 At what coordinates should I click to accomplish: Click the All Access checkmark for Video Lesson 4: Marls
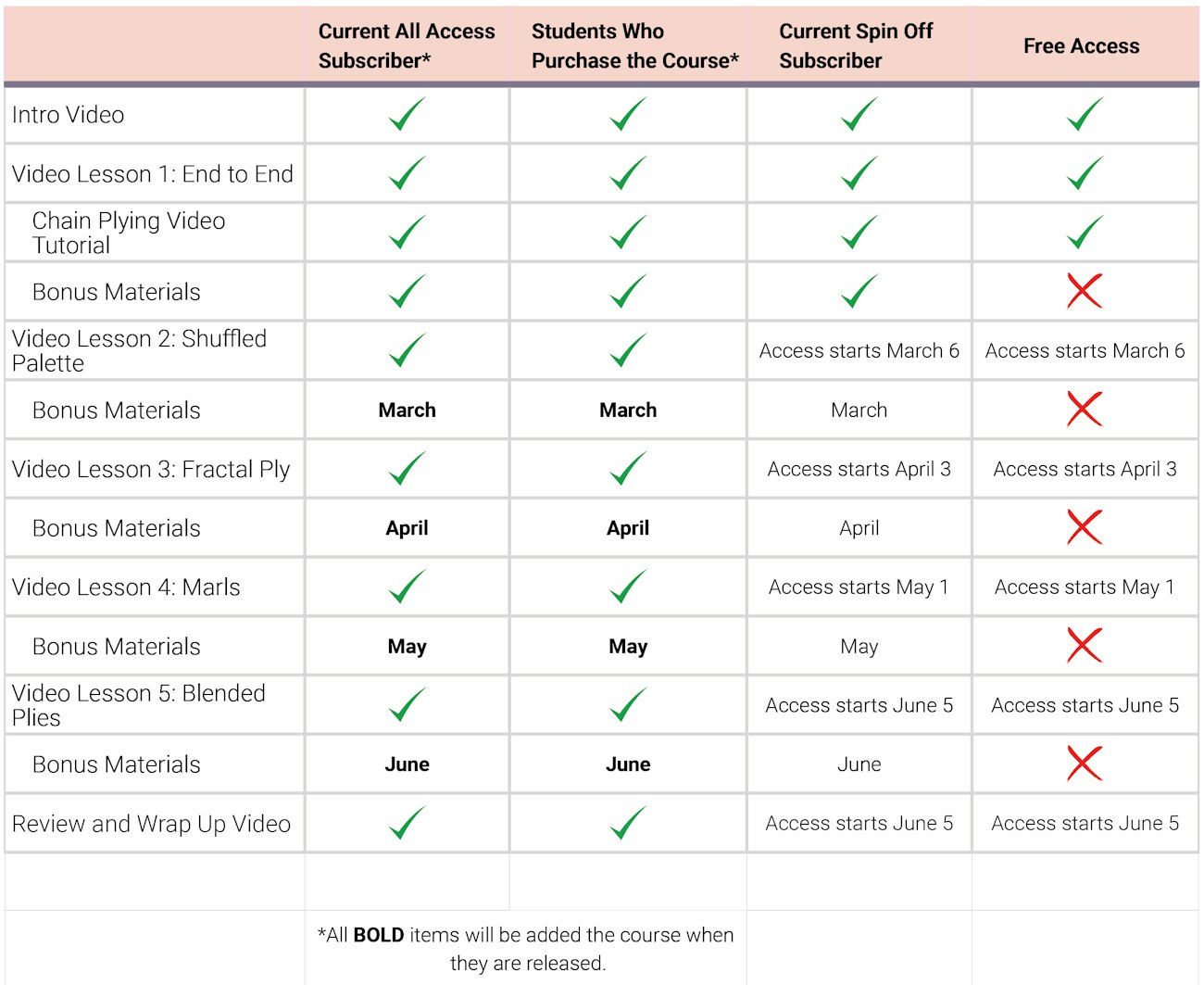(407, 587)
